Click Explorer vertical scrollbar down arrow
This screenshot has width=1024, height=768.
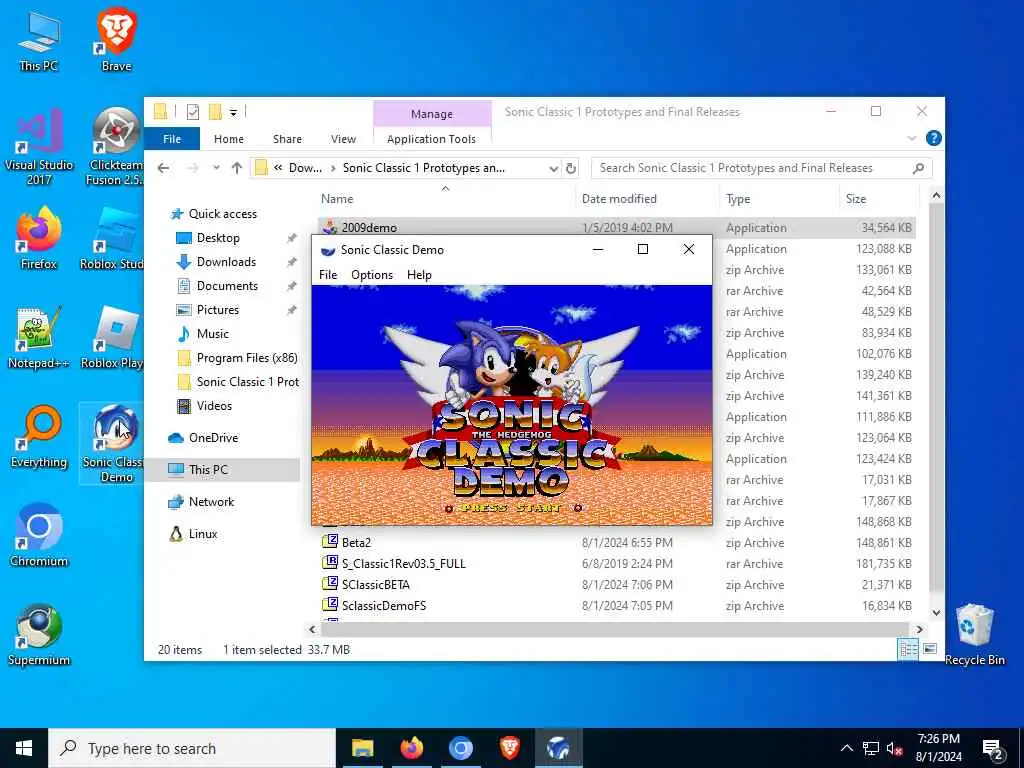936,613
